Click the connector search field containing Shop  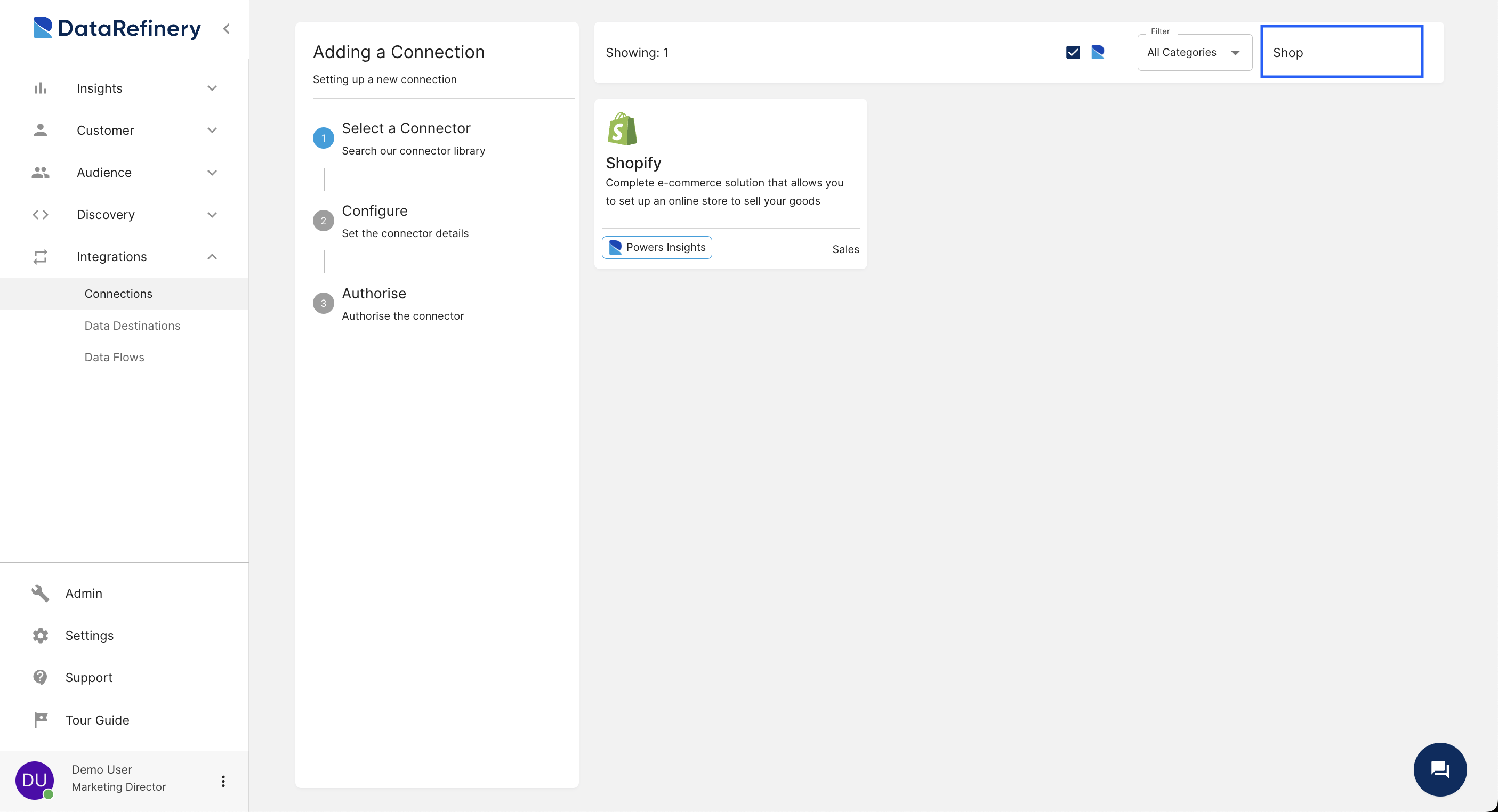(1342, 52)
